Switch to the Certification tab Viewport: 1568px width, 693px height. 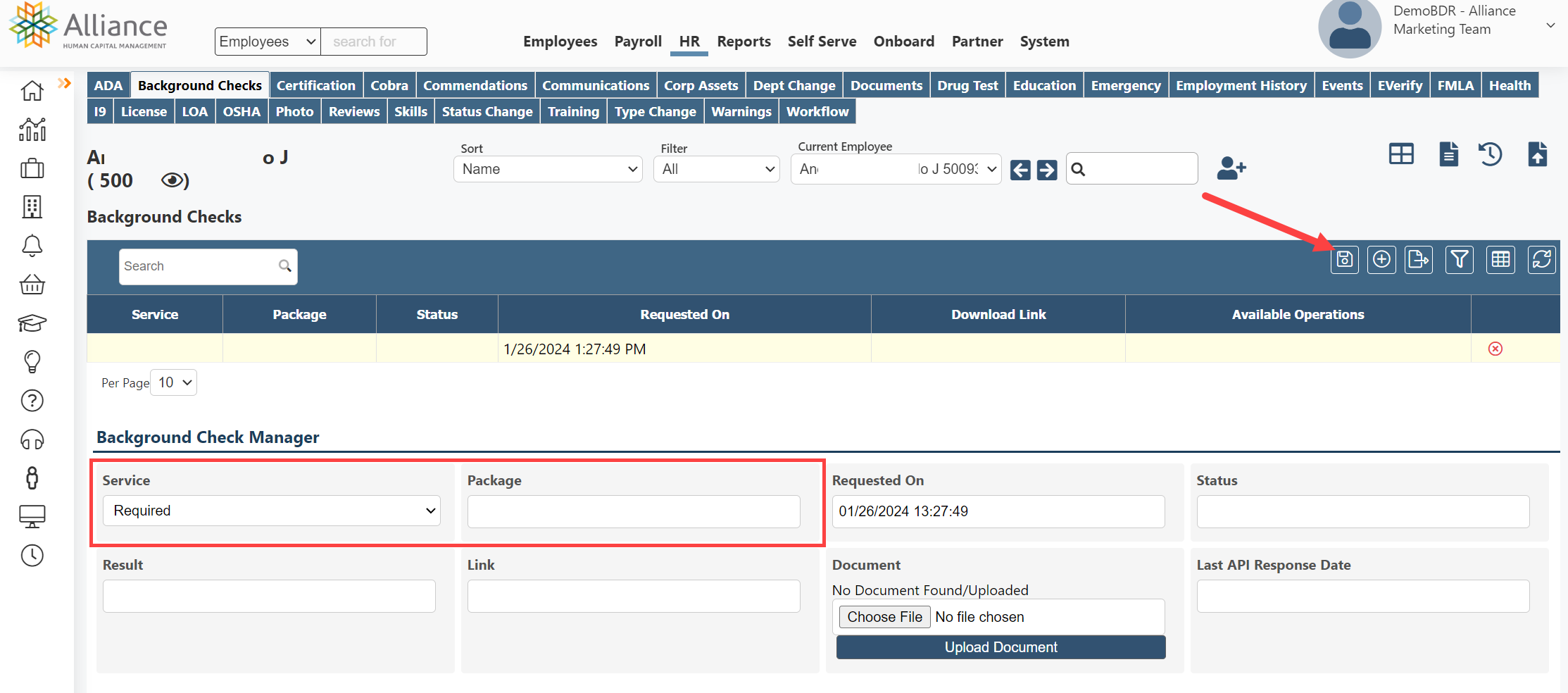pos(316,85)
